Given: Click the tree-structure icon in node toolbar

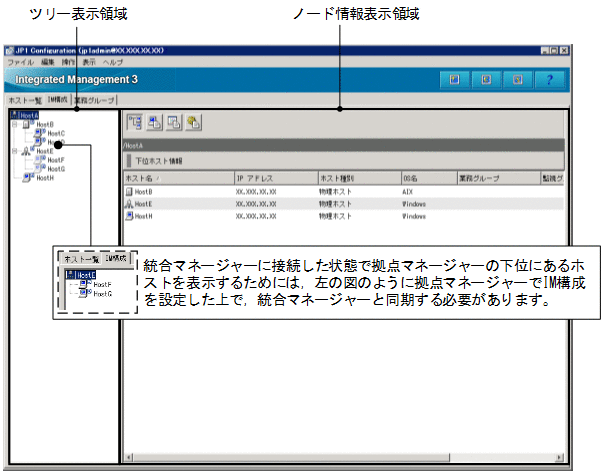Looking at the screenshot, I should [135, 123].
